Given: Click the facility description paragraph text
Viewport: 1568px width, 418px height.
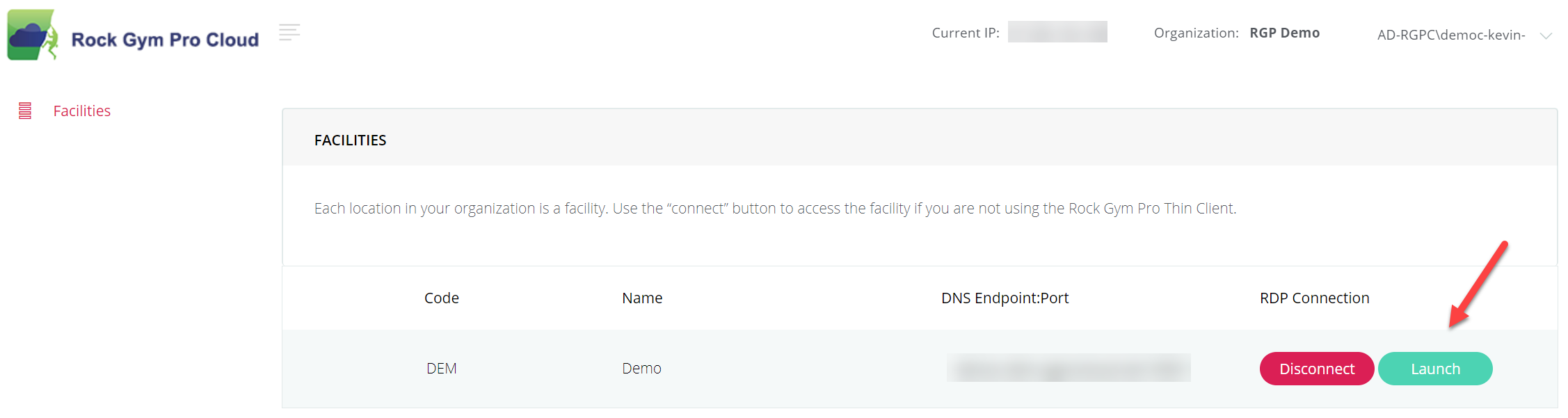Looking at the screenshot, I should point(775,209).
